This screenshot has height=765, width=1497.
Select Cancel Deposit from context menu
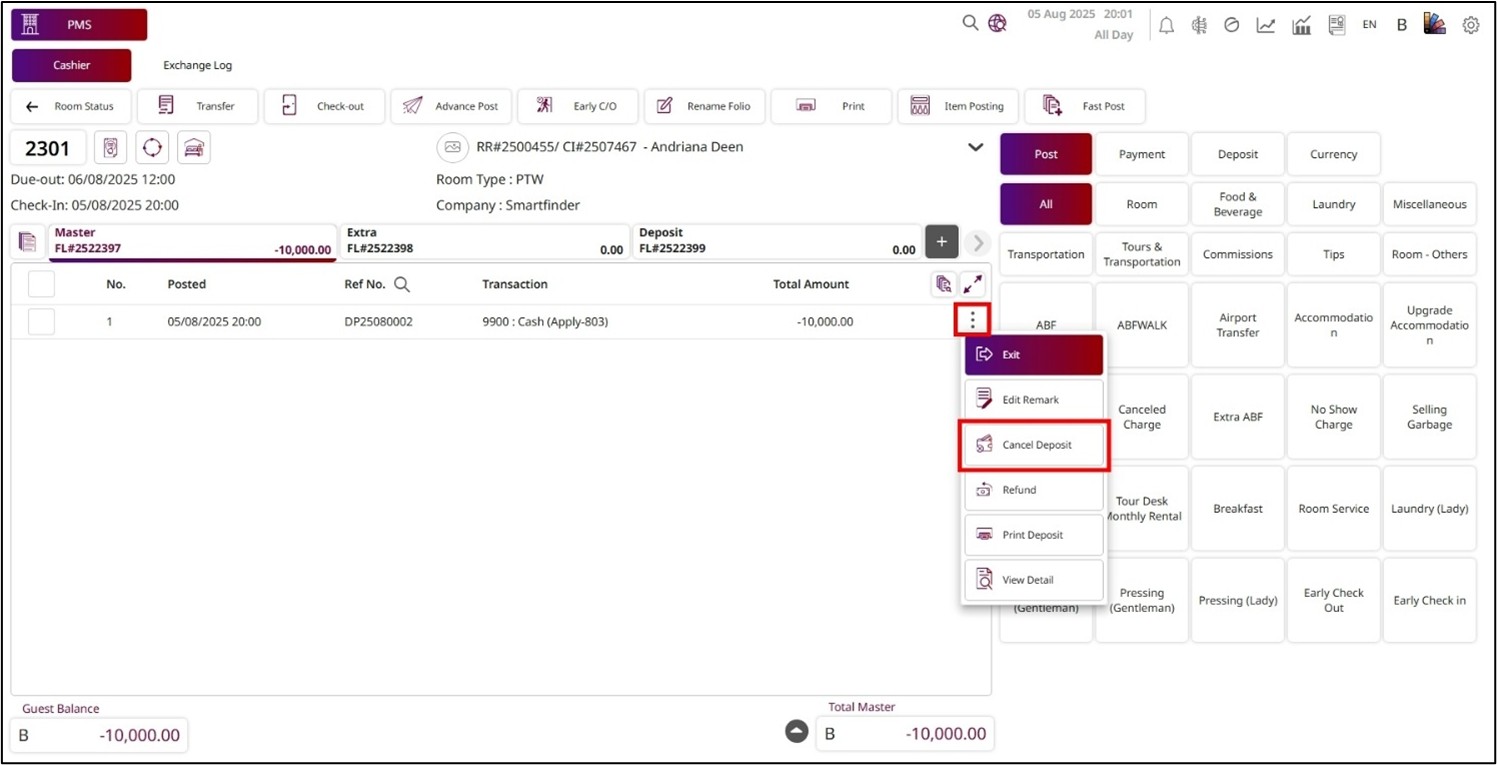pyautogui.click(x=1034, y=445)
